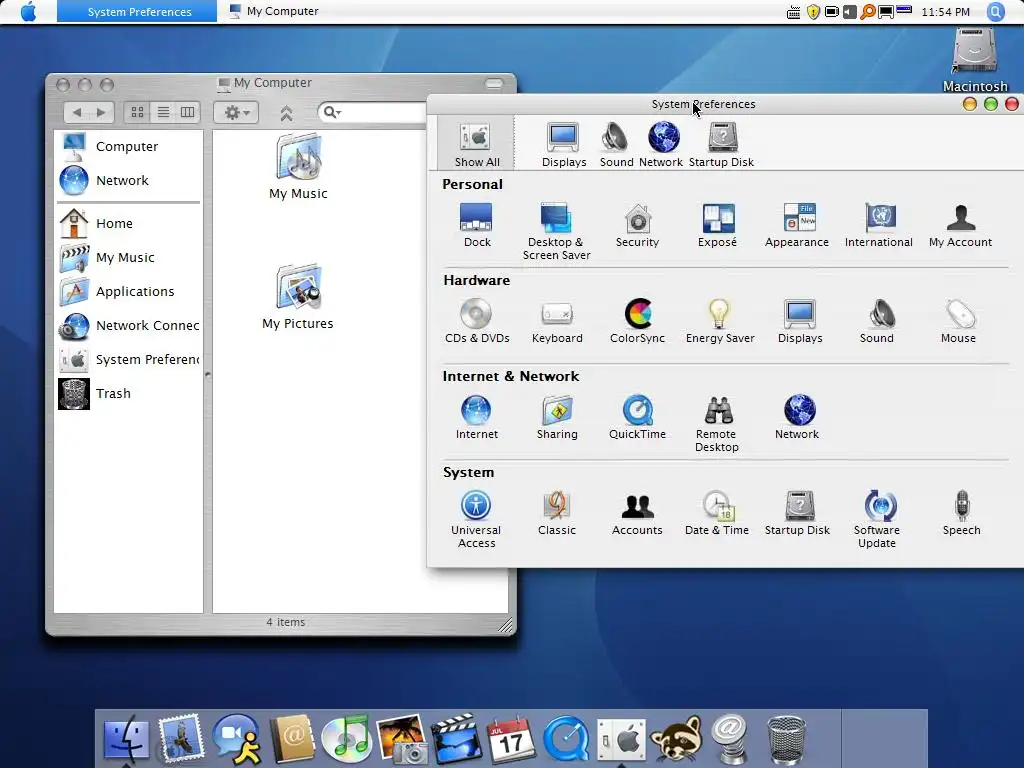The image size is (1024, 768).
Task: Click the up-folder double arrow button
Action: point(286,113)
